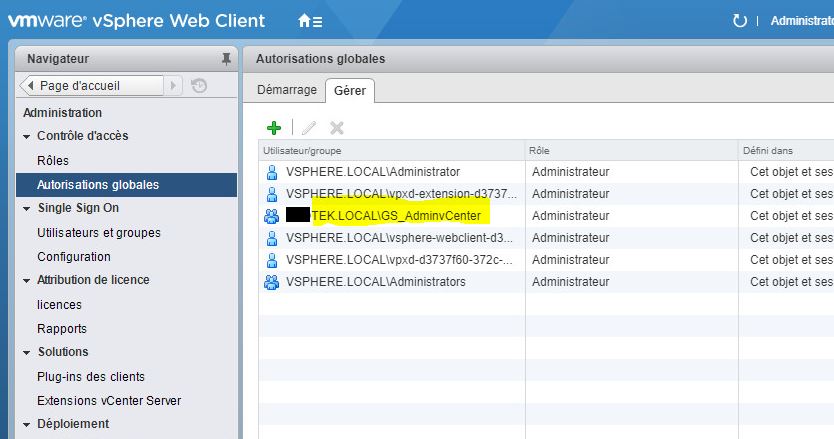
Task: Open licences in the navigator
Action: click(x=60, y=305)
